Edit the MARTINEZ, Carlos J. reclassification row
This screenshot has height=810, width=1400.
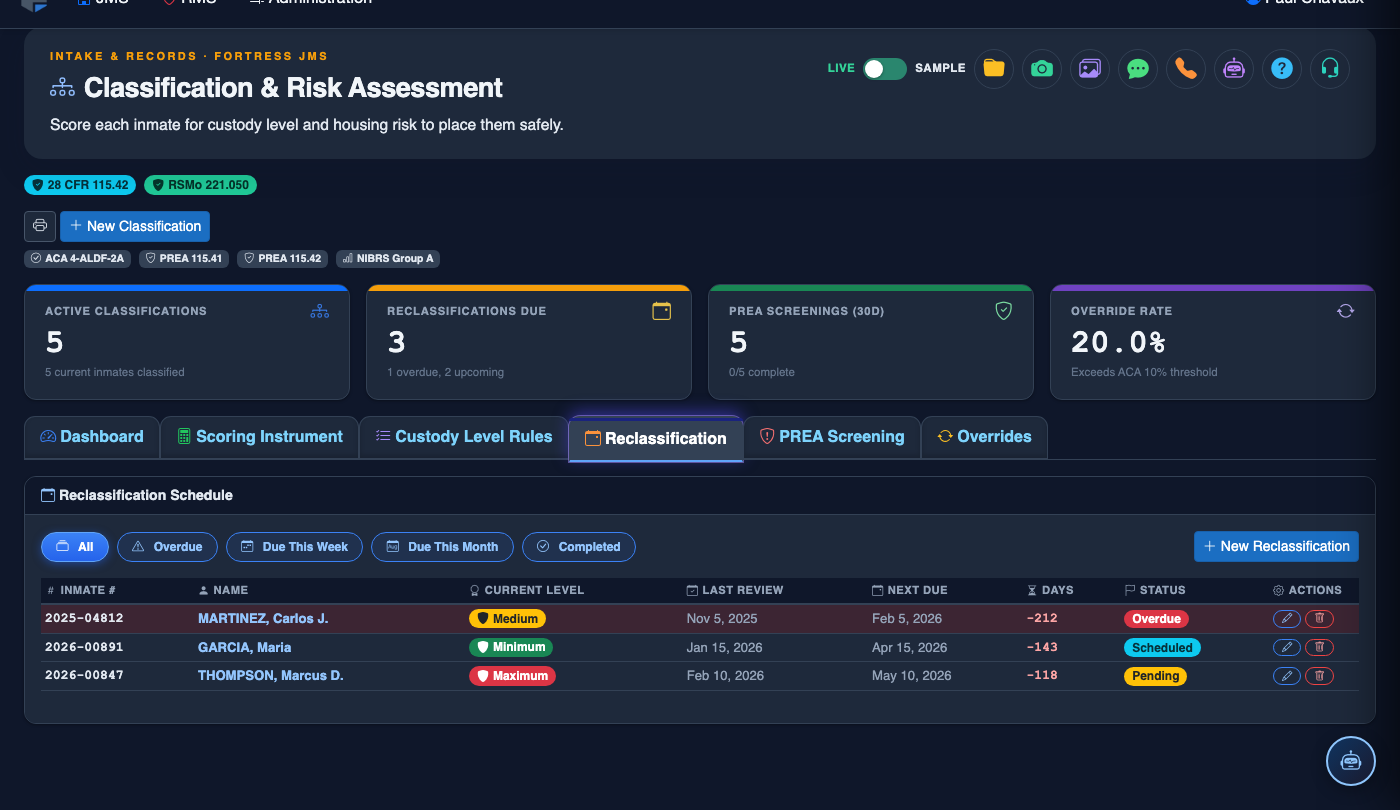click(x=1287, y=619)
